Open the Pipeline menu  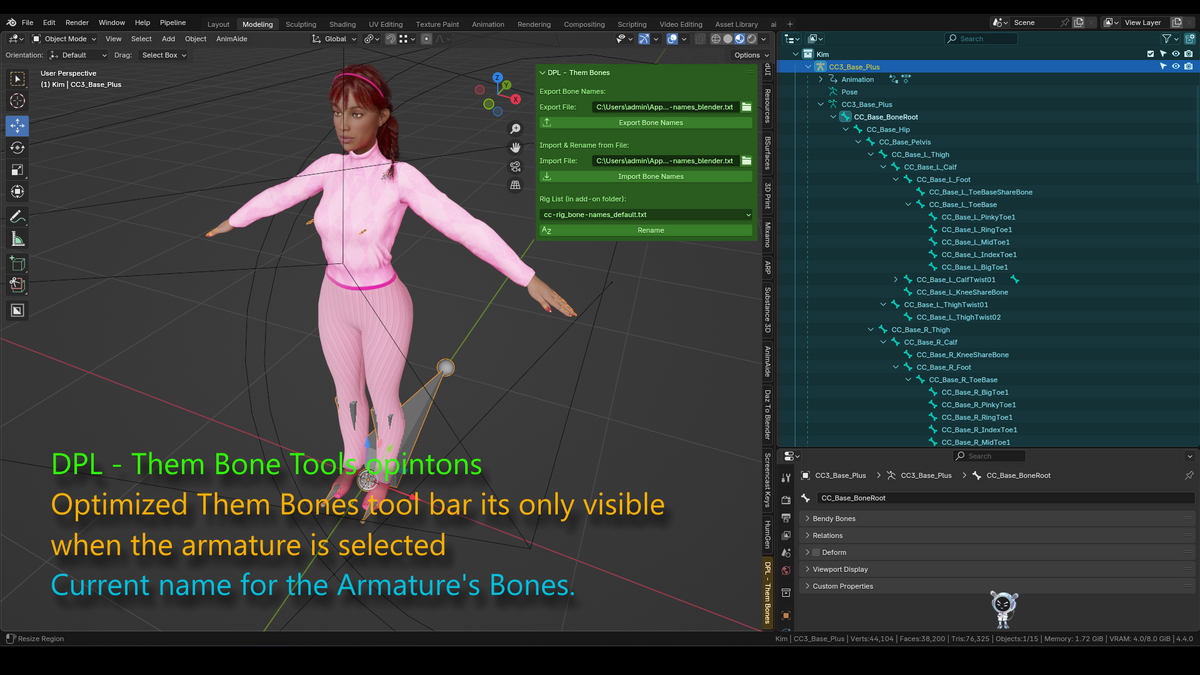[x=173, y=22]
